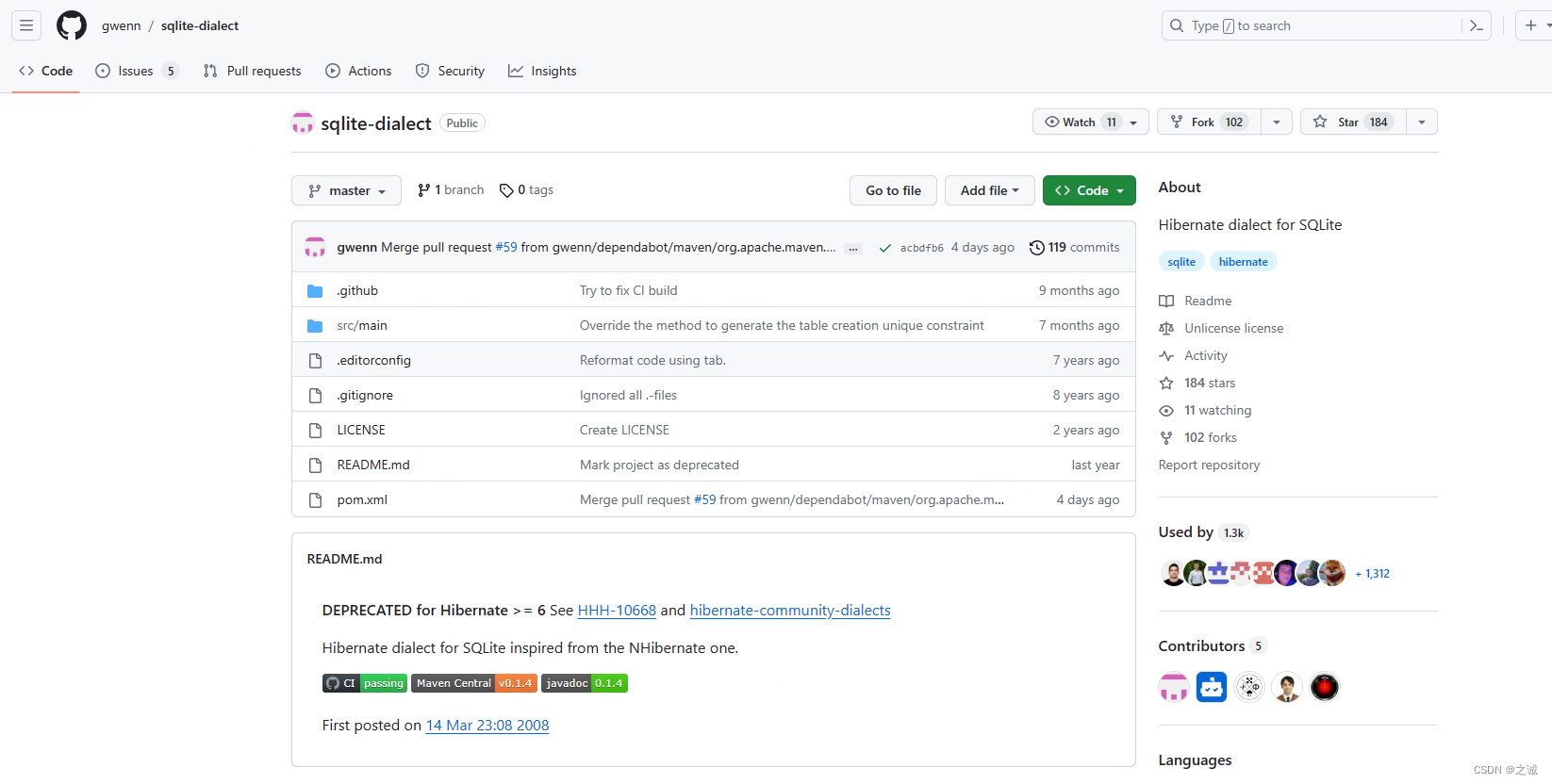Screen dimensions: 1552x784
Task: Star the repository
Action: coord(1353,122)
